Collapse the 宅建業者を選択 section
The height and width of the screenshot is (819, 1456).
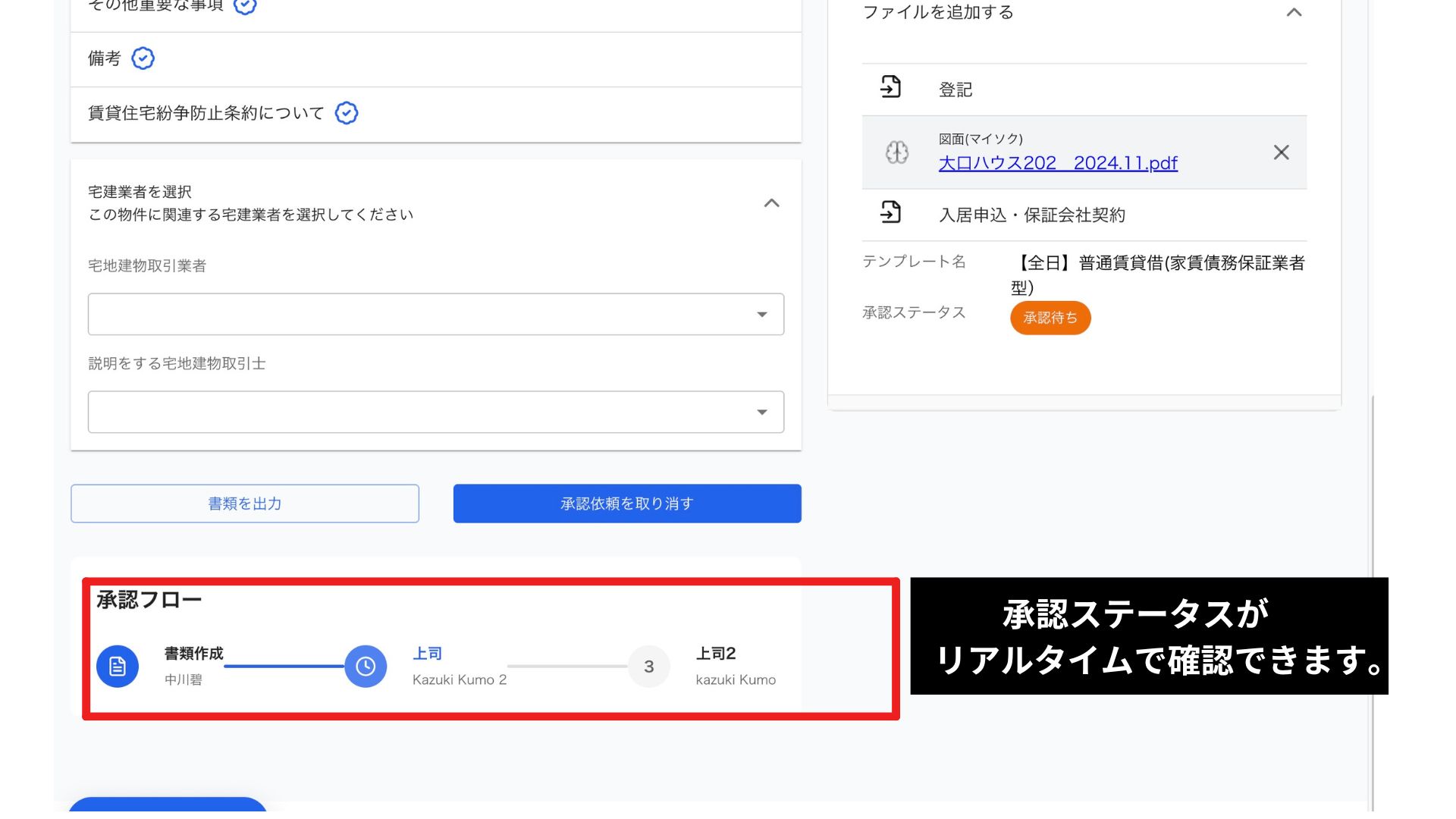pyautogui.click(x=771, y=203)
